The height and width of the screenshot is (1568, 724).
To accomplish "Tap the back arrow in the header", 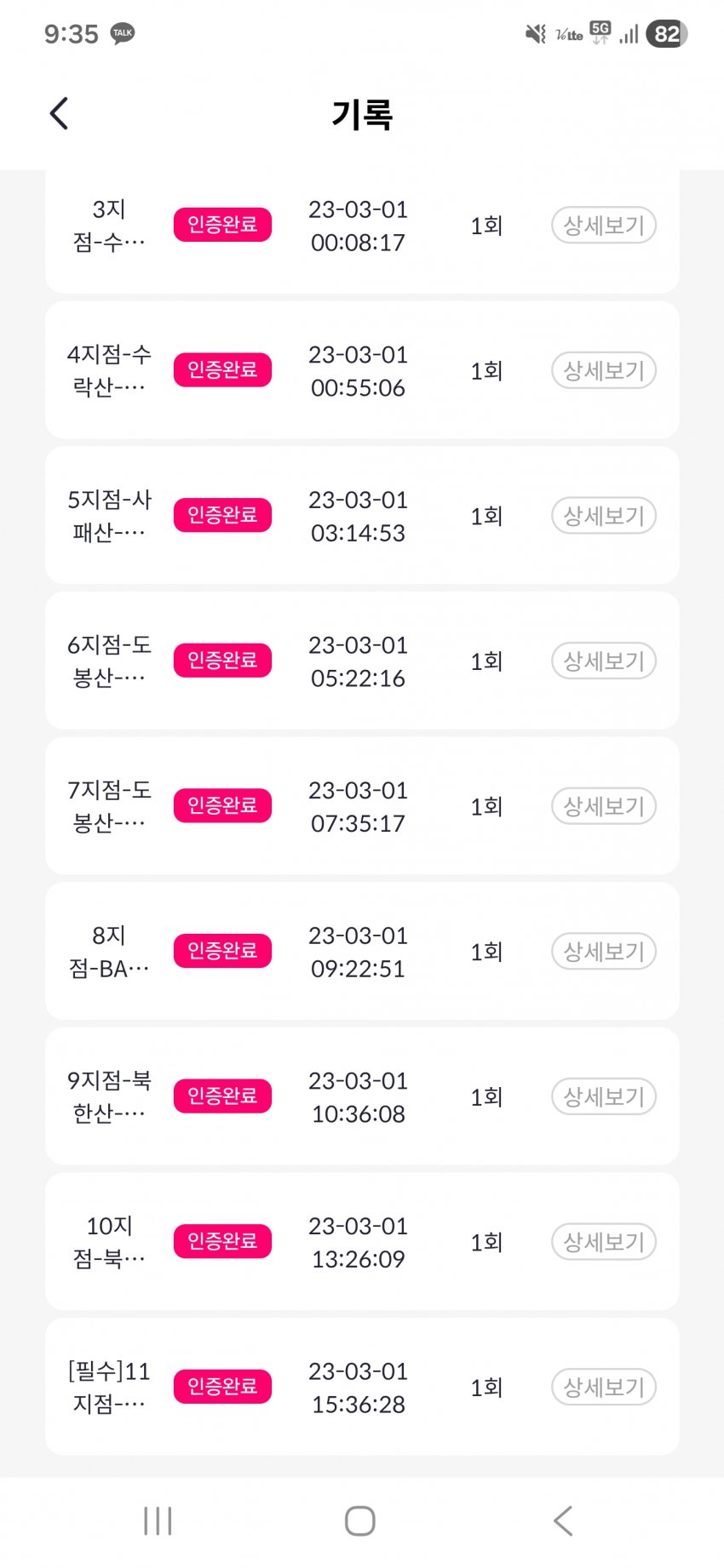I will click(59, 113).
